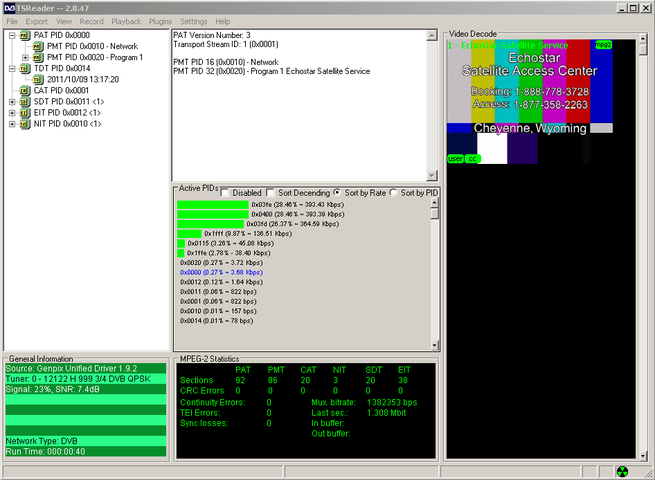Click the Run Time: 000:00:40 line
This screenshot has width=655, height=480.
tap(86, 452)
